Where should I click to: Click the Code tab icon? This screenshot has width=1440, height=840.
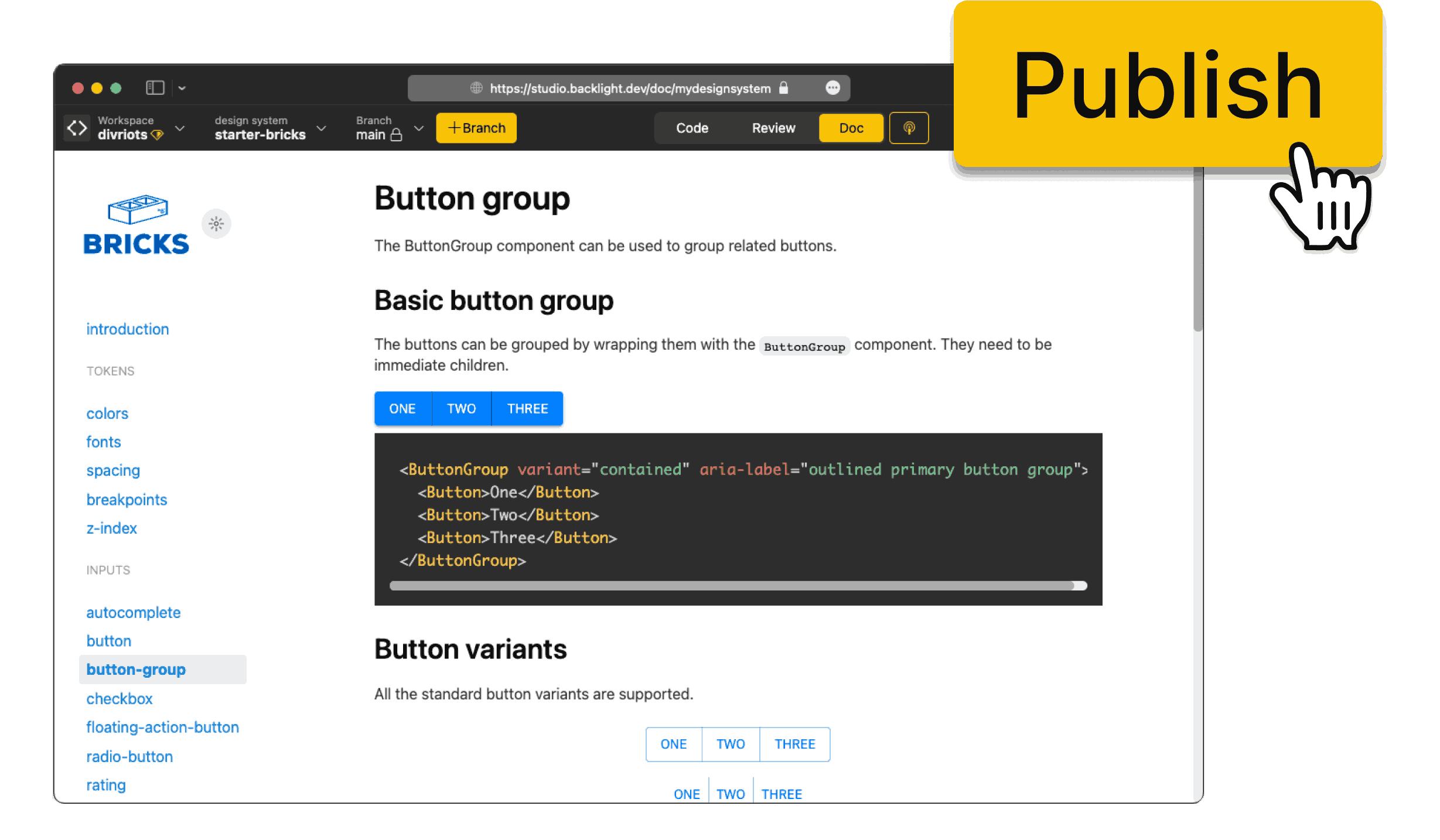point(692,127)
